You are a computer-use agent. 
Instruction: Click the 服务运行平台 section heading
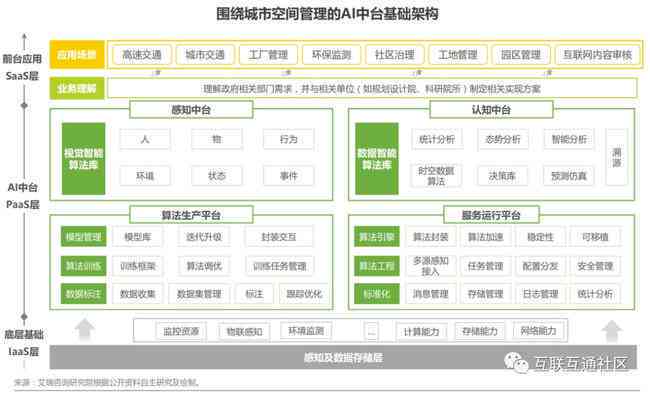[491, 215]
